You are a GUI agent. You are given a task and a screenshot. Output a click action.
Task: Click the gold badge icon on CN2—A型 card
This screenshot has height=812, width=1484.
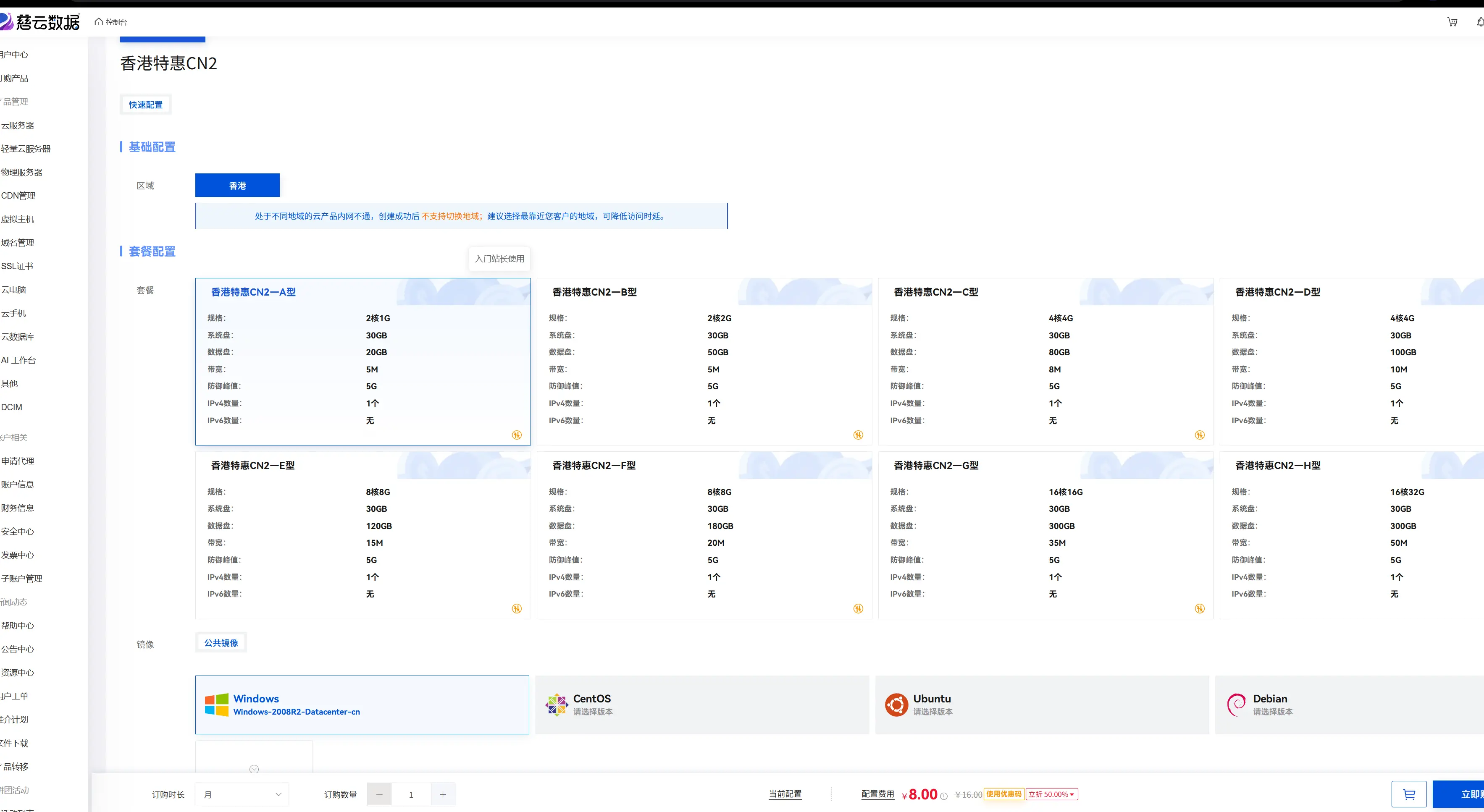[517, 435]
